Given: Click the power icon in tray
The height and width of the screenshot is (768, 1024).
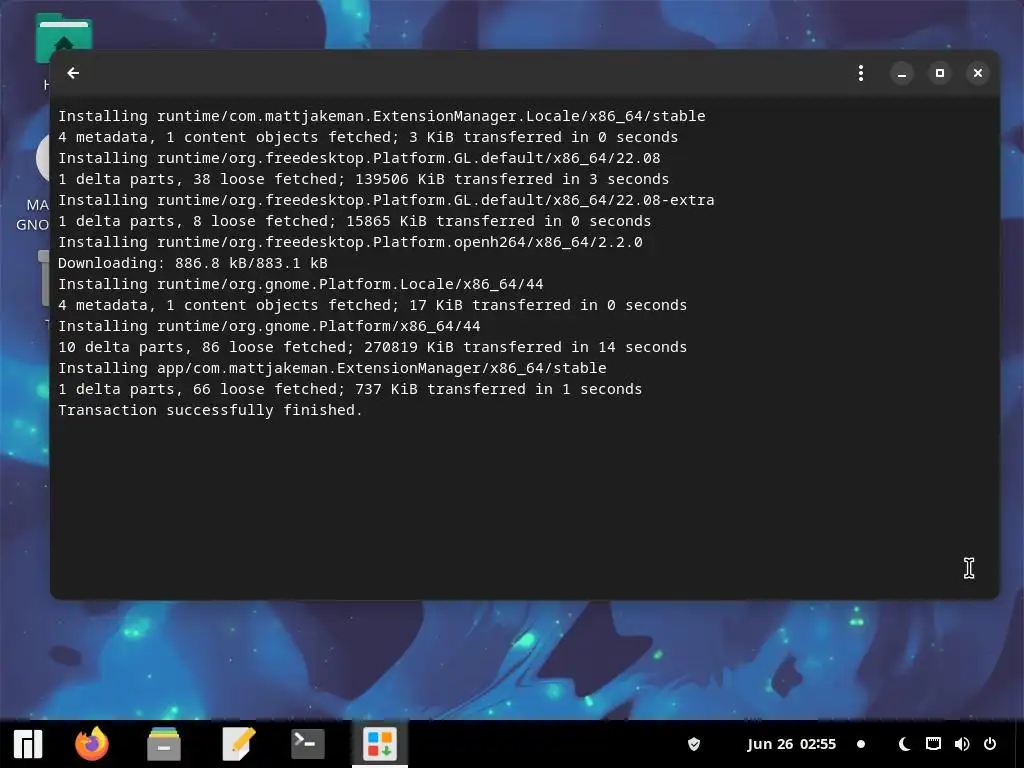Looking at the screenshot, I should click(x=990, y=744).
